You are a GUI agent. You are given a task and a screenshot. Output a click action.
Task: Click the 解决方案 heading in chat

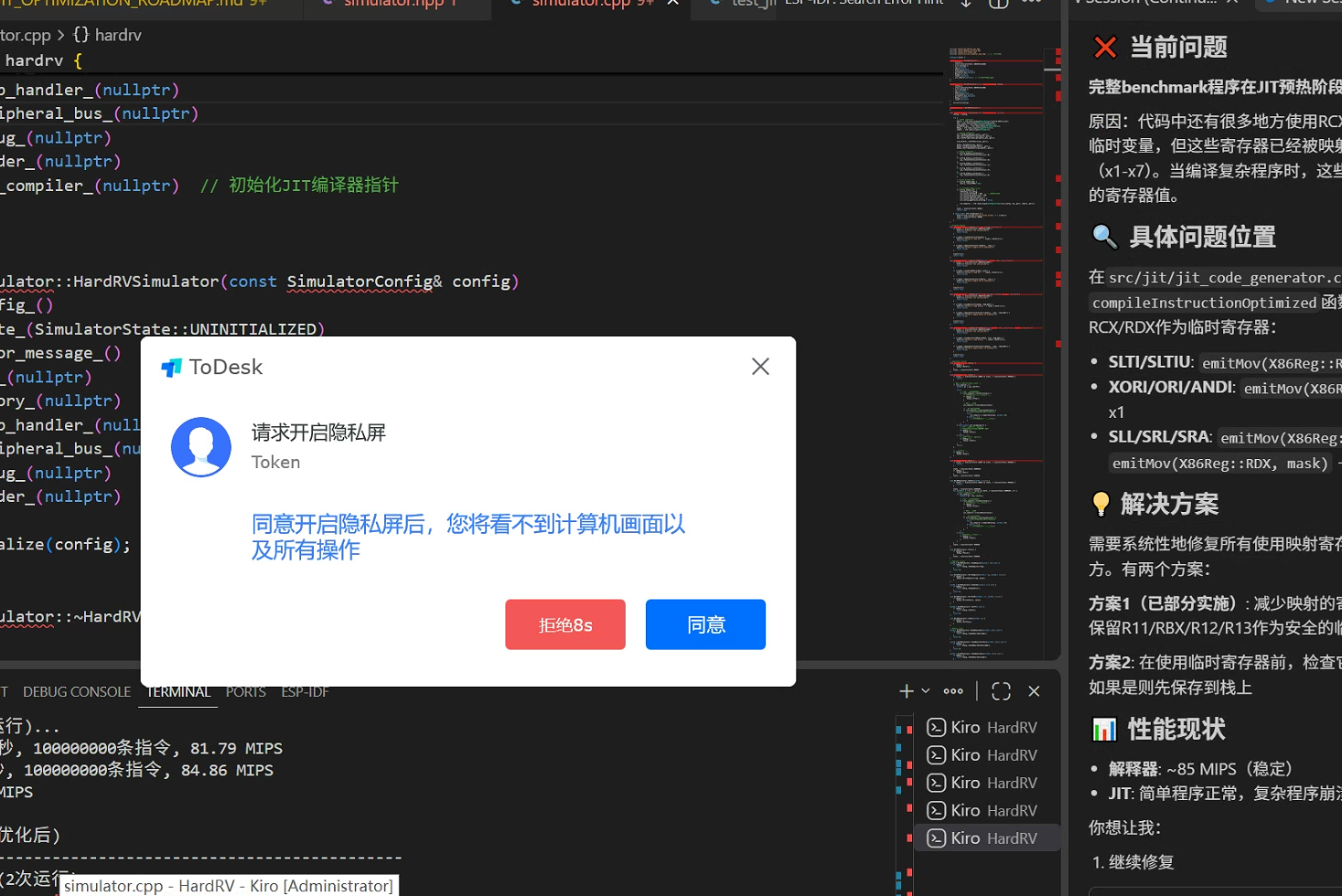(x=1169, y=505)
